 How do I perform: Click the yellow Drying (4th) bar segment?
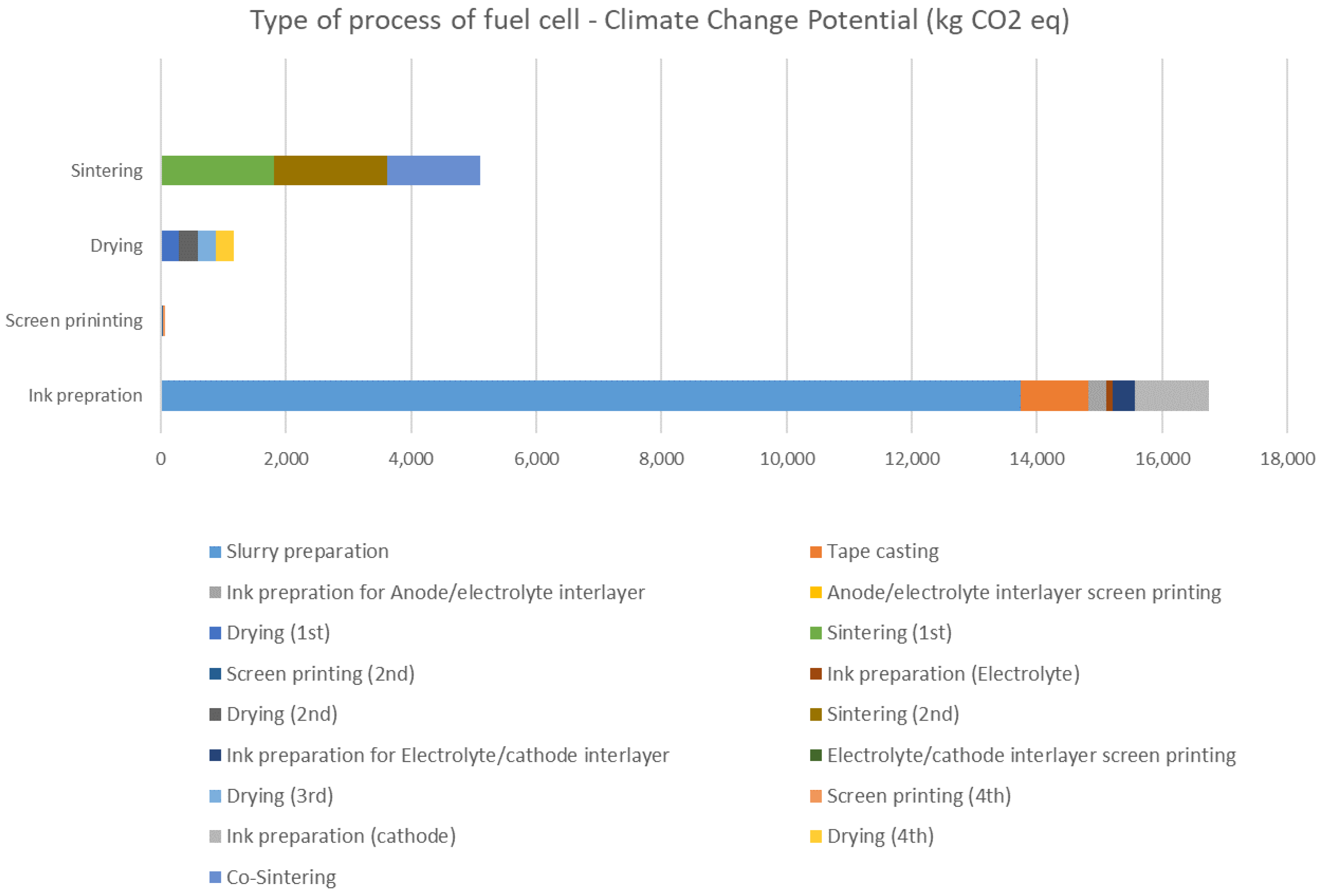pyautogui.click(x=225, y=246)
